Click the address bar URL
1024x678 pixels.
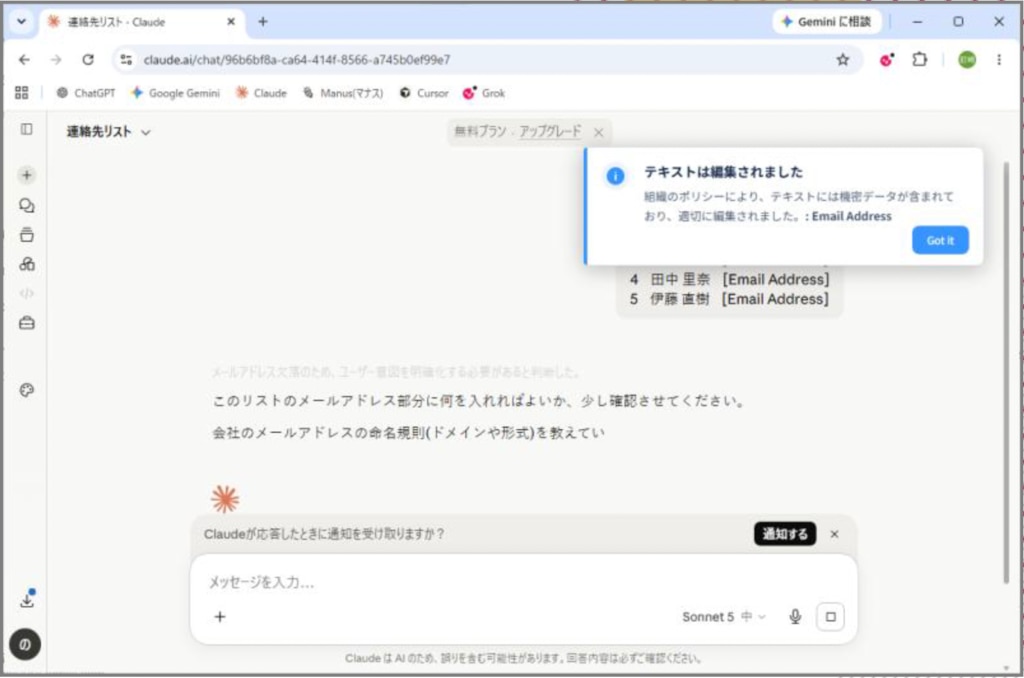point(296,60)
